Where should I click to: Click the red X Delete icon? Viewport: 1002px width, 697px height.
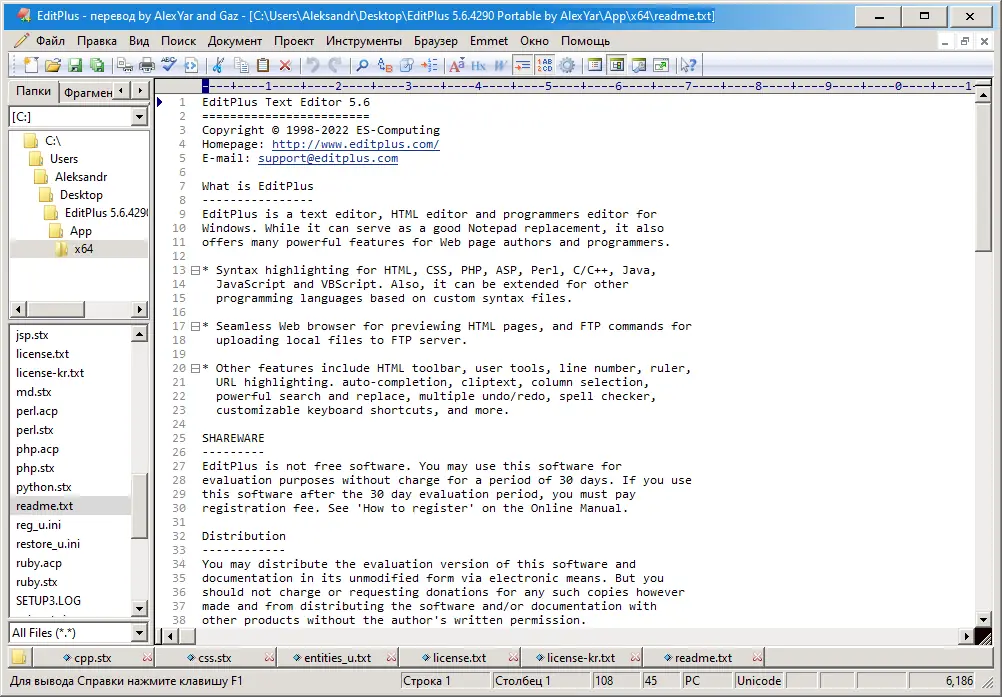pos(285,65)
